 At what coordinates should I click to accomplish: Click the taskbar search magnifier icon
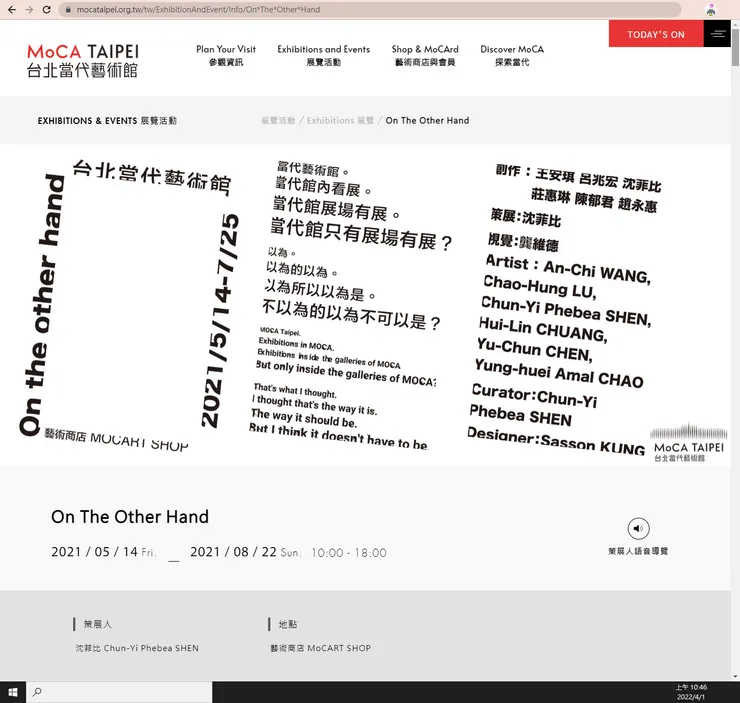(37, 692)
